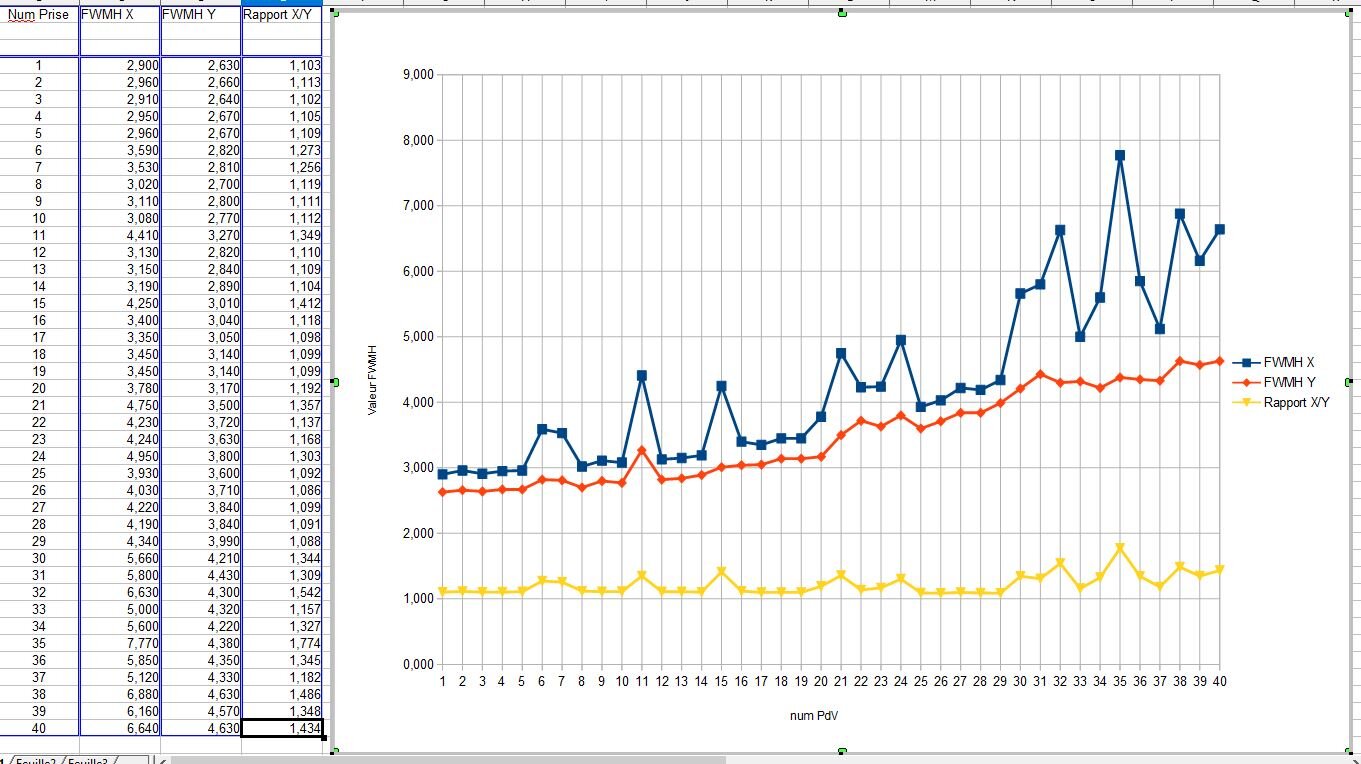Click the FWMH X data point at 24
The height and width of the screenshot is (764, 1361).
click(x=901, y=340)
